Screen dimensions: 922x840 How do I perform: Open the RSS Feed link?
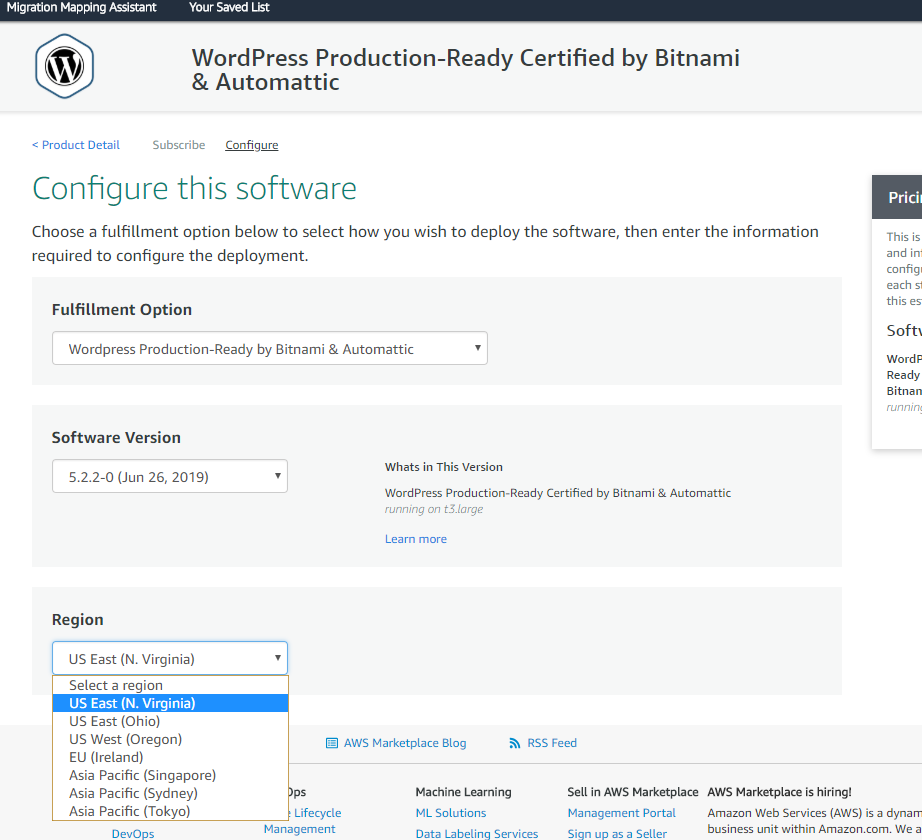click(552, 743)
